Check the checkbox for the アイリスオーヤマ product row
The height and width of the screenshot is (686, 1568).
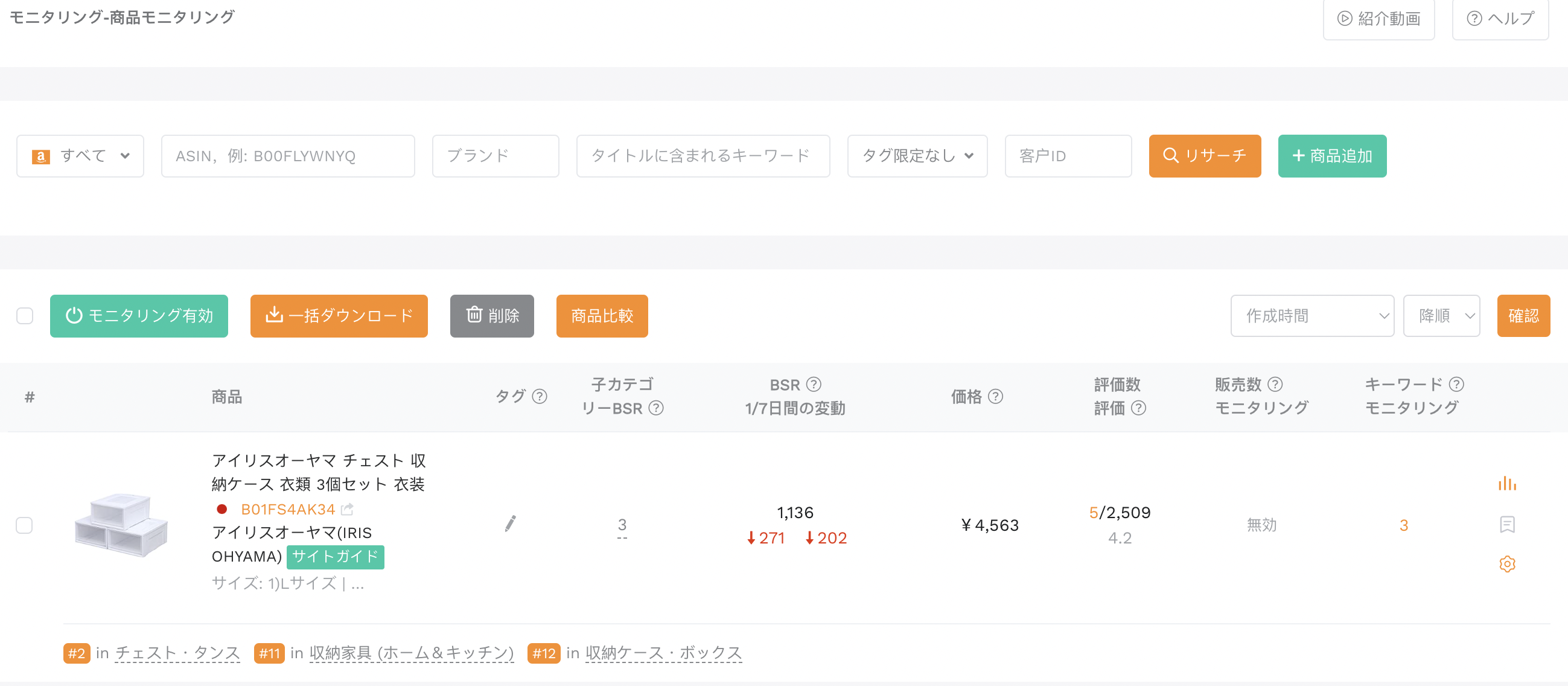(x=24, y=525)
